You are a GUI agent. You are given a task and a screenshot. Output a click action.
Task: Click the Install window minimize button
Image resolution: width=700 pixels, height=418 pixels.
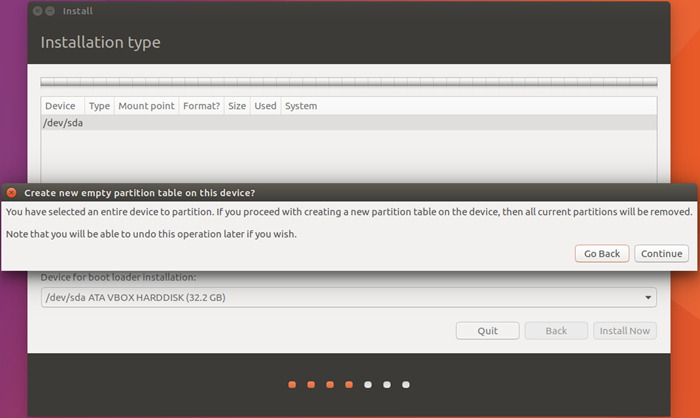(50, 11)
